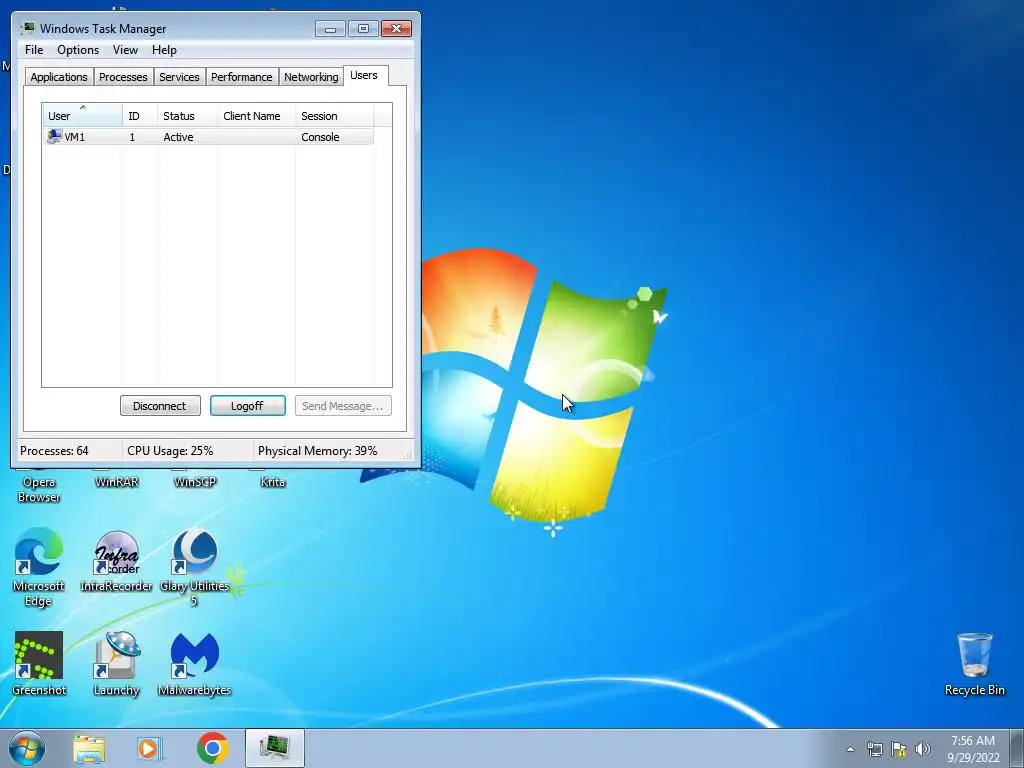Screen dimensions: 1024x768
Task: Click the Active status cell
Action: [178, 136]
